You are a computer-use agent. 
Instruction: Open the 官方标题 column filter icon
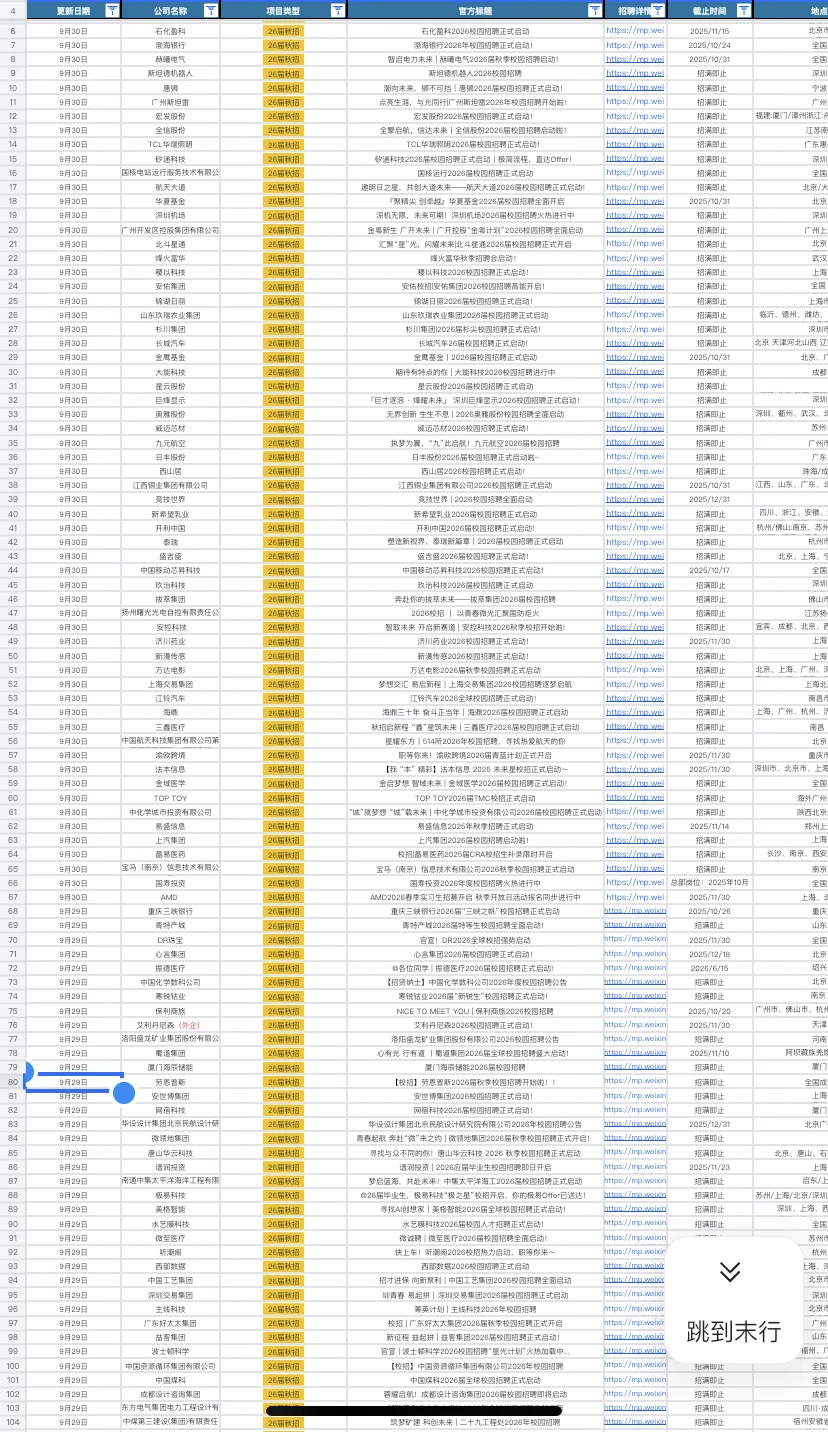(595, 10)
